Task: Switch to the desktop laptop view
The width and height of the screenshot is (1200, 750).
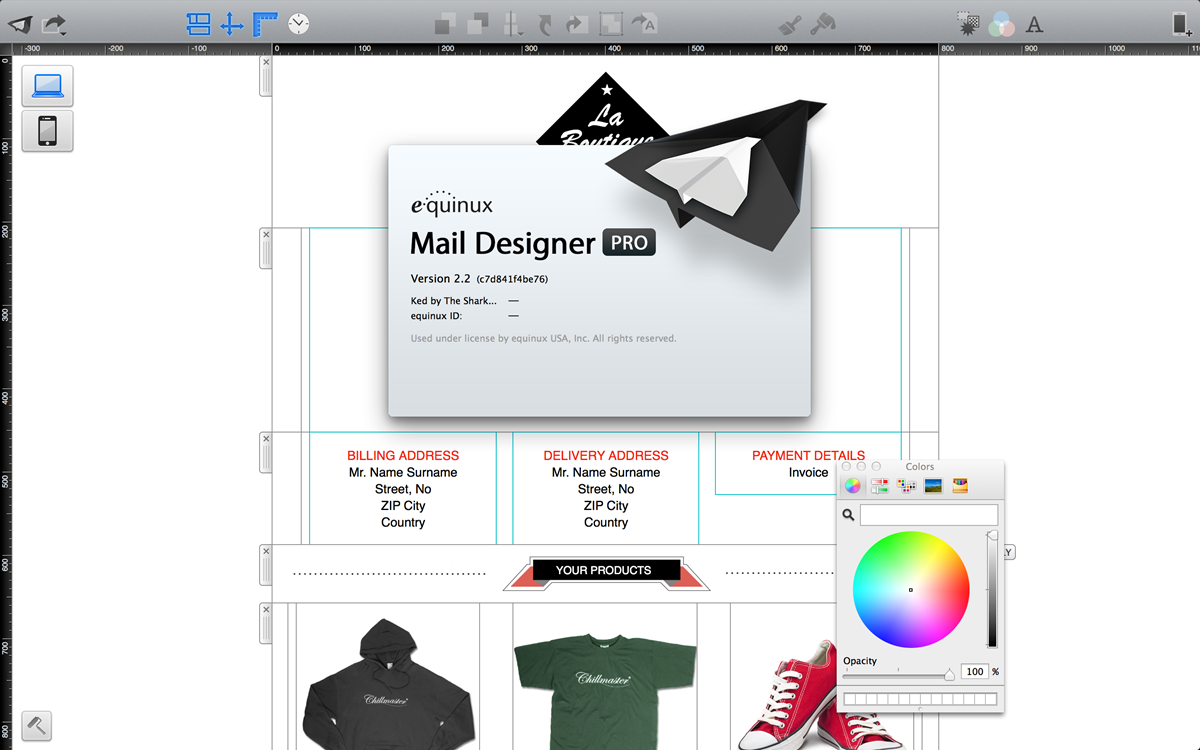Action: [47, 86]
